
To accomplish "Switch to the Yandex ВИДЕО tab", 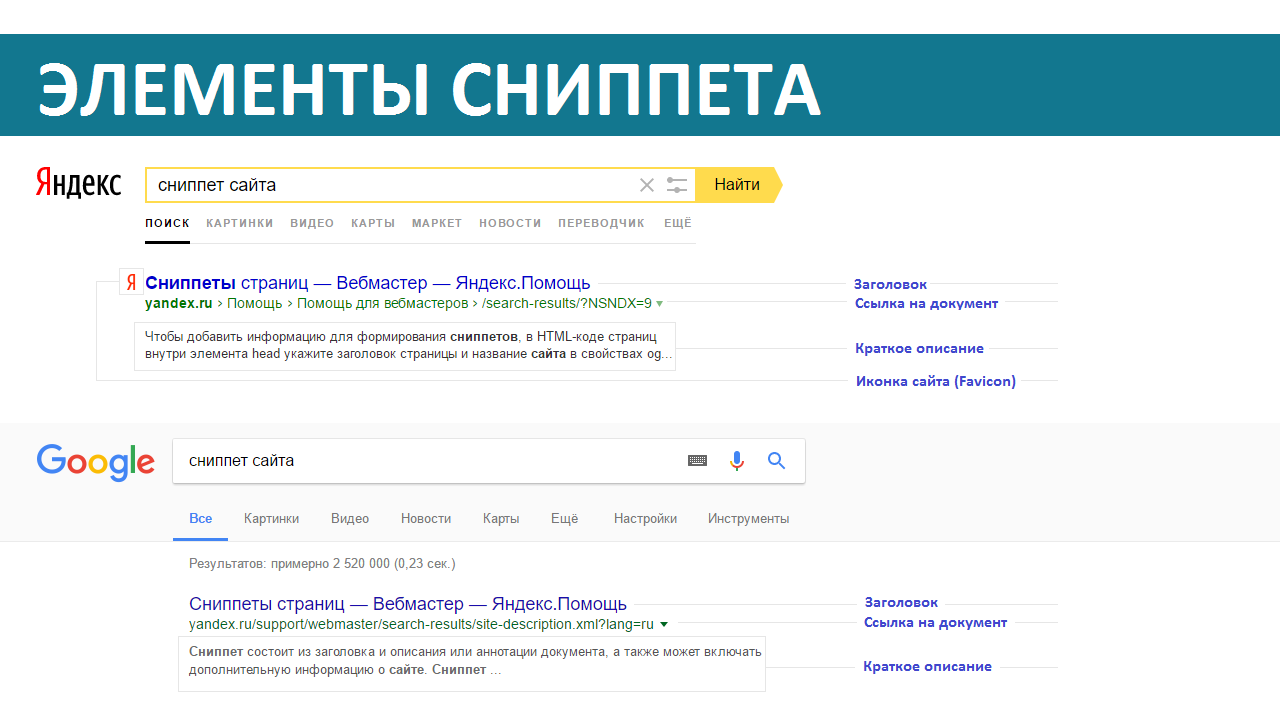I will pyautogui.click(x=312, y=223).
